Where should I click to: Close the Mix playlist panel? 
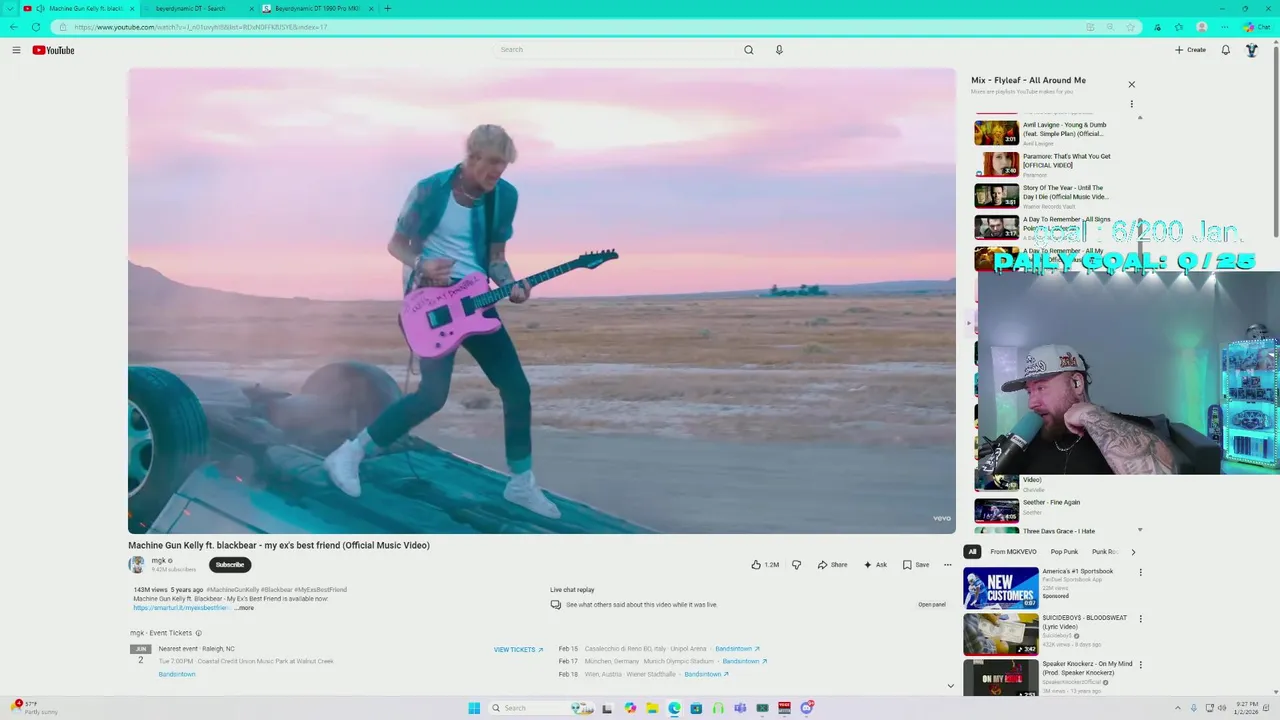pos(1131,85)
